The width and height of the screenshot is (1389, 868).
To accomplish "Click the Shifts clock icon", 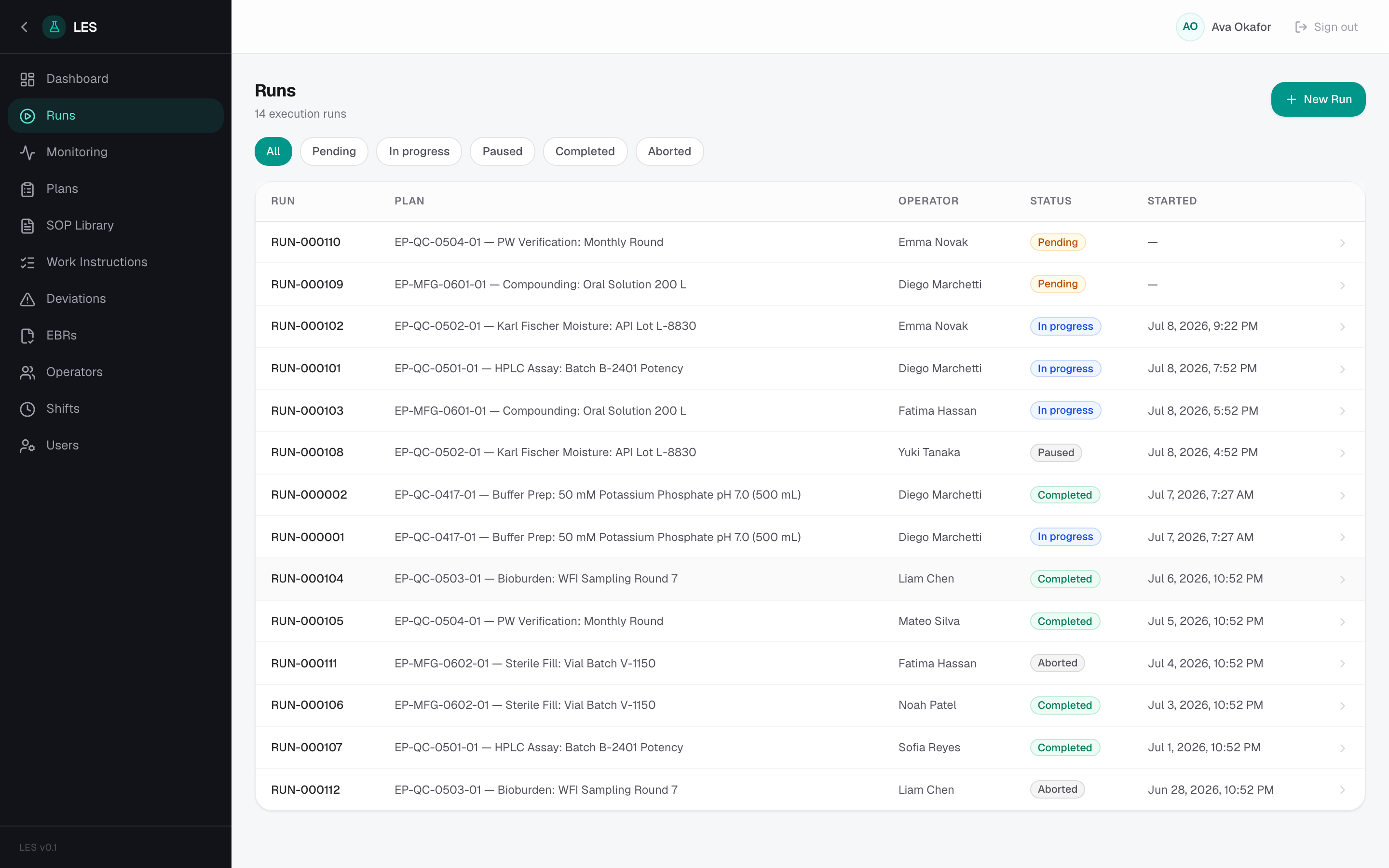I will pyautogui.click(x=27, y=409).
